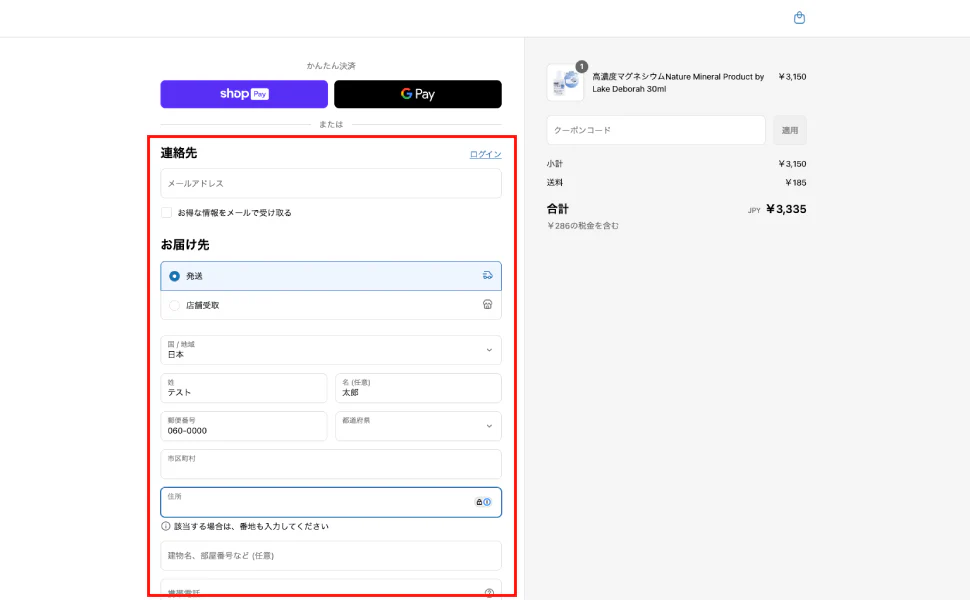This screenshot has height=600, width=970.
Task: Open the shopping bag cart icon
Action: tap(799, 18)
